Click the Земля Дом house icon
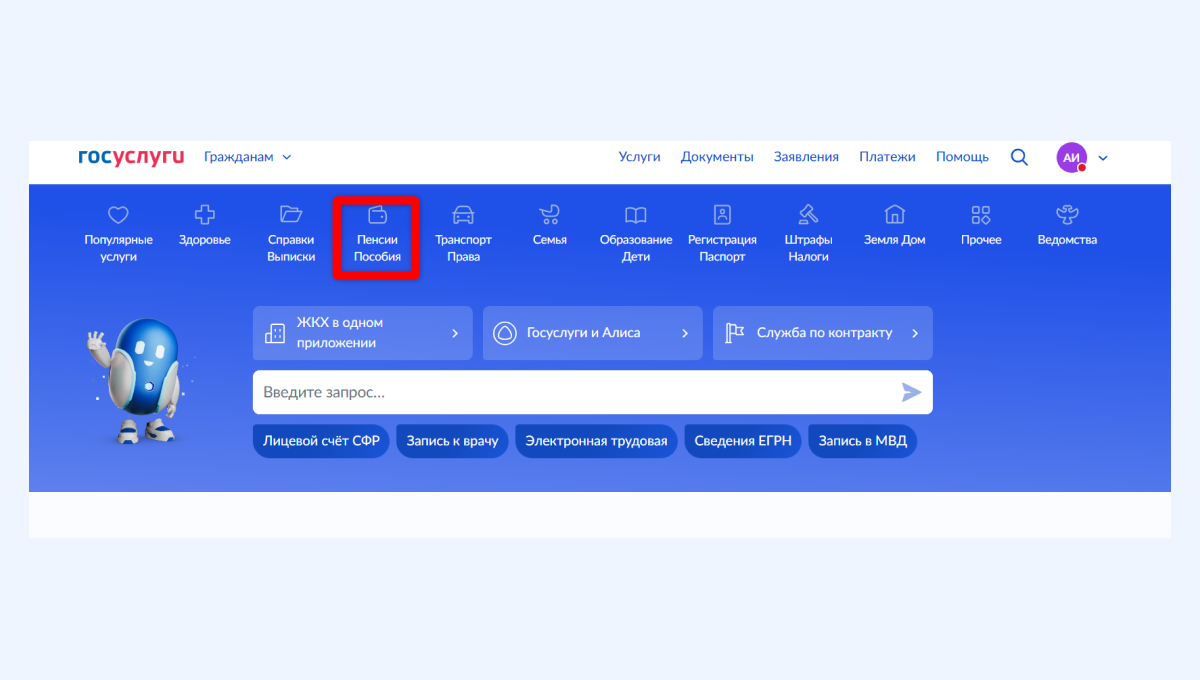This screenshot has width=1200, height=680. point(894,214)
